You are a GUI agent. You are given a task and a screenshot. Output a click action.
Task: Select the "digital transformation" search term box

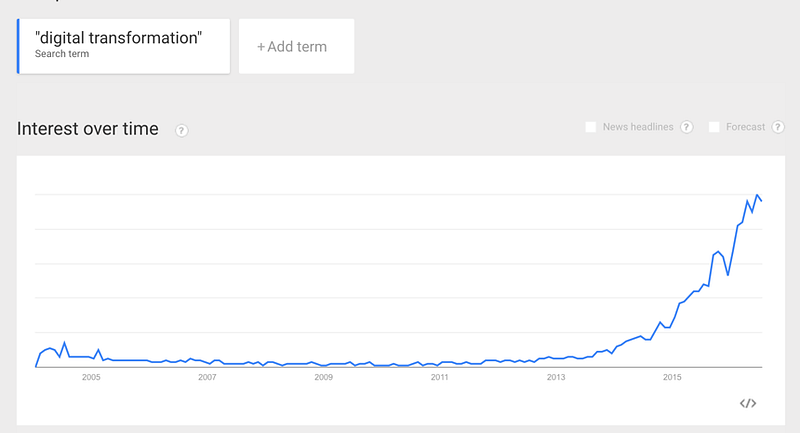click(x=123, y=46)
